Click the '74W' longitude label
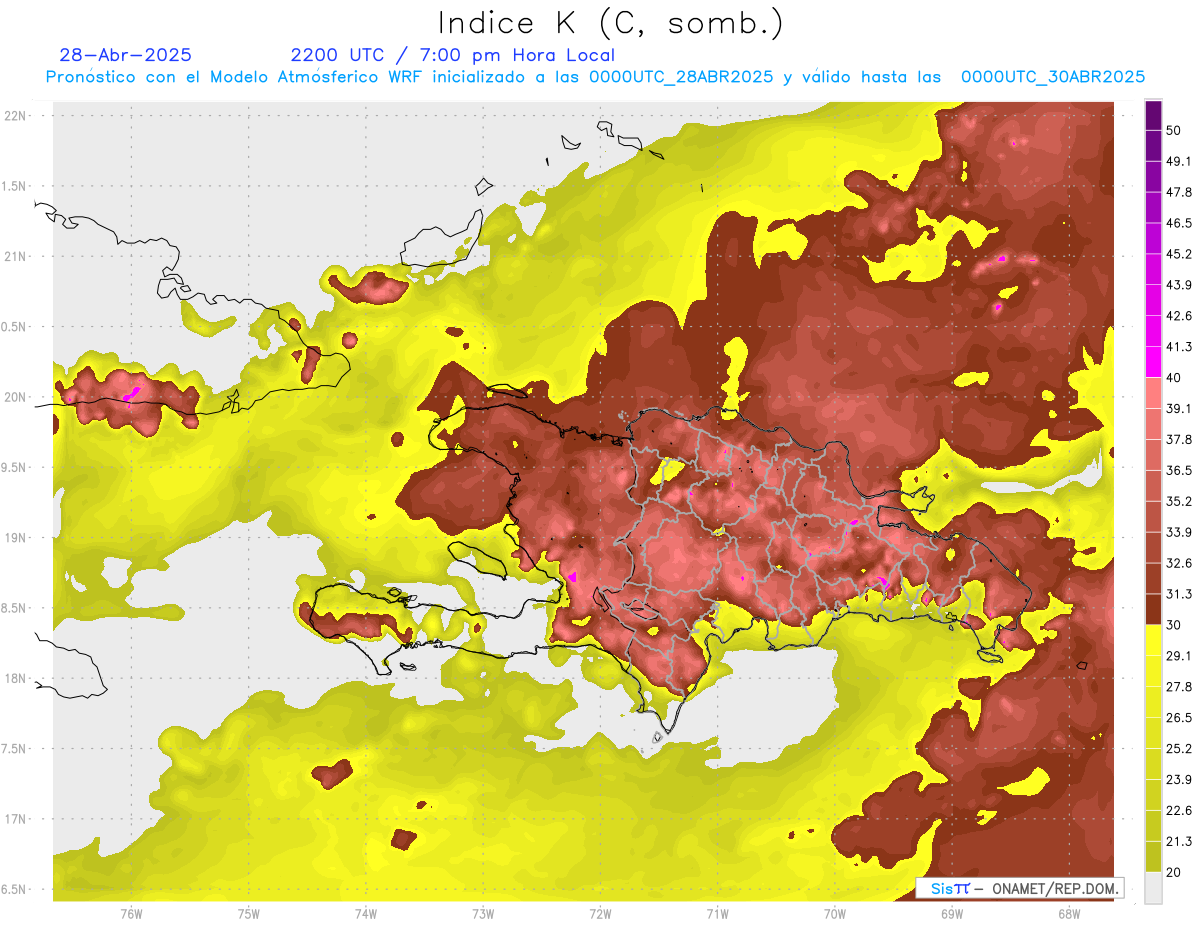The width and height of the screenshot is (1200, 927). pos(365,913)
